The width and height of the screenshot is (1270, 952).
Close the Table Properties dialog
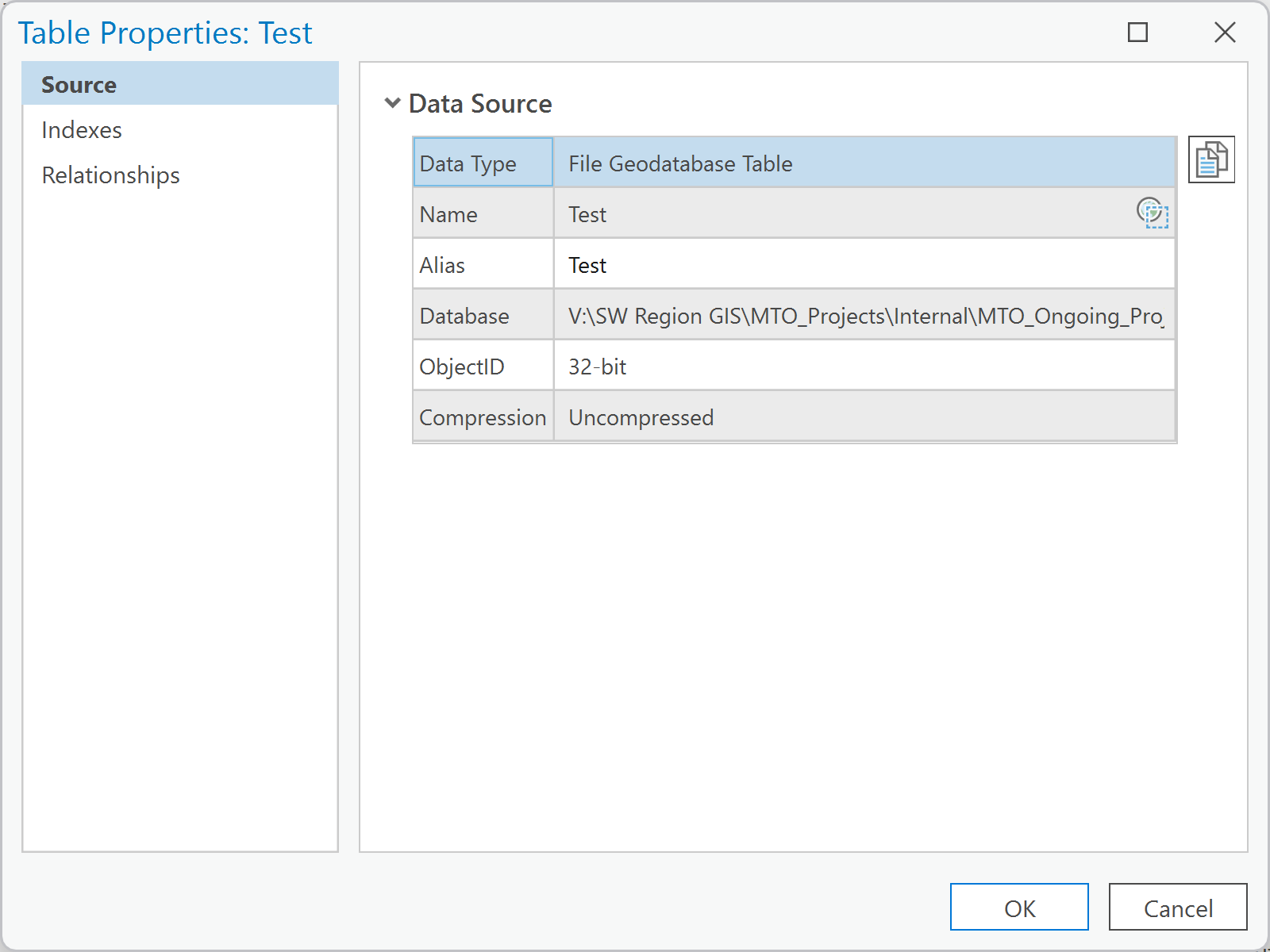[1225, 33]
